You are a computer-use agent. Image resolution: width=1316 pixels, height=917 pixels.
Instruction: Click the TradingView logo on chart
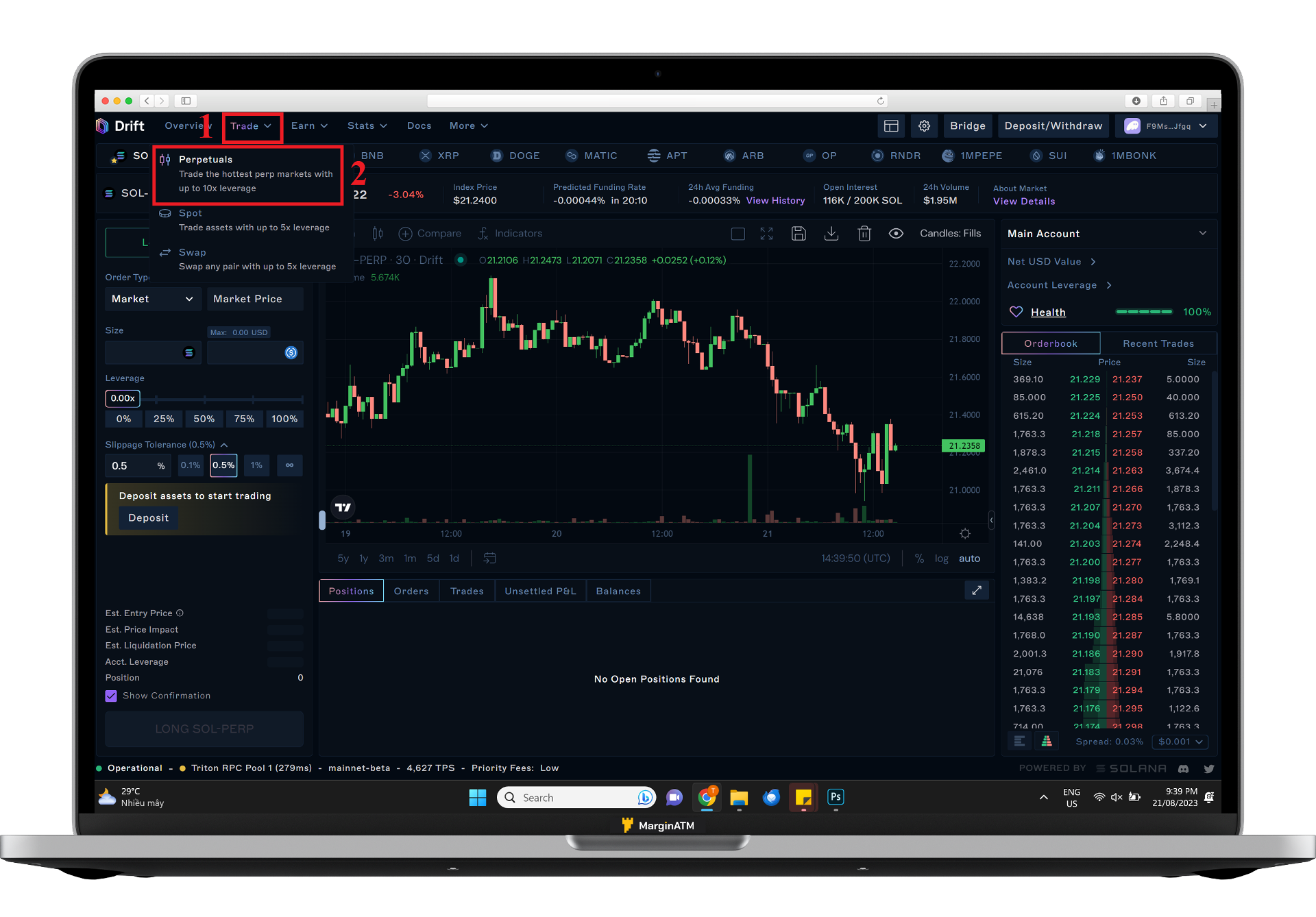[343, 507]
